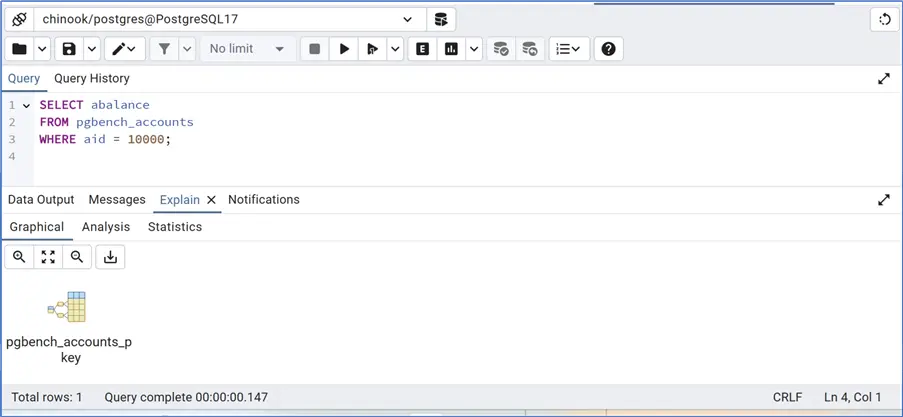Click the save file icon
The image size is (903, 417).
pyautogui.click(x=69, y=49)
